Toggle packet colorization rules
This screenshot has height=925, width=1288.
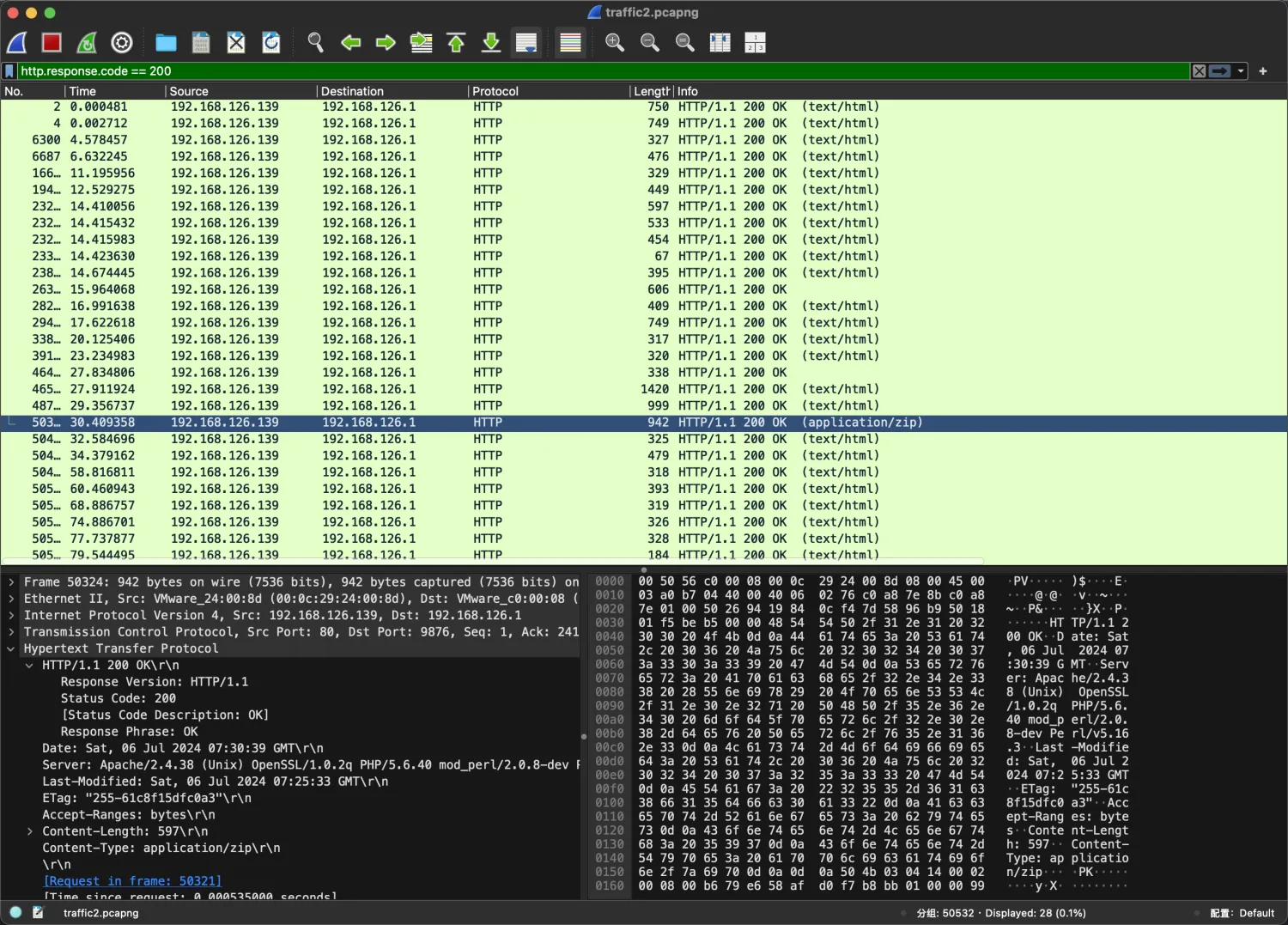(570, 42)
